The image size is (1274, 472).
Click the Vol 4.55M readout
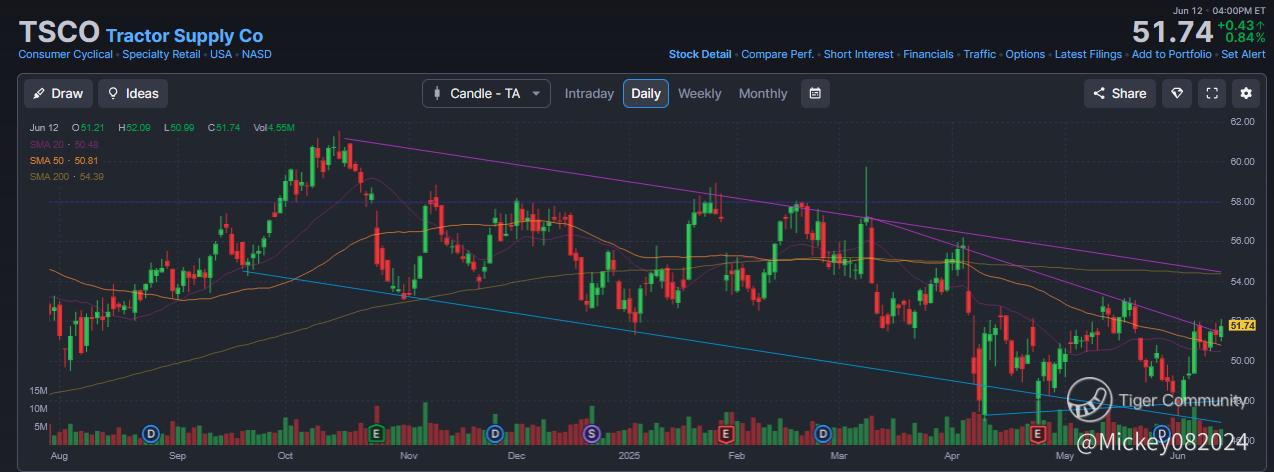click(274, 128)
